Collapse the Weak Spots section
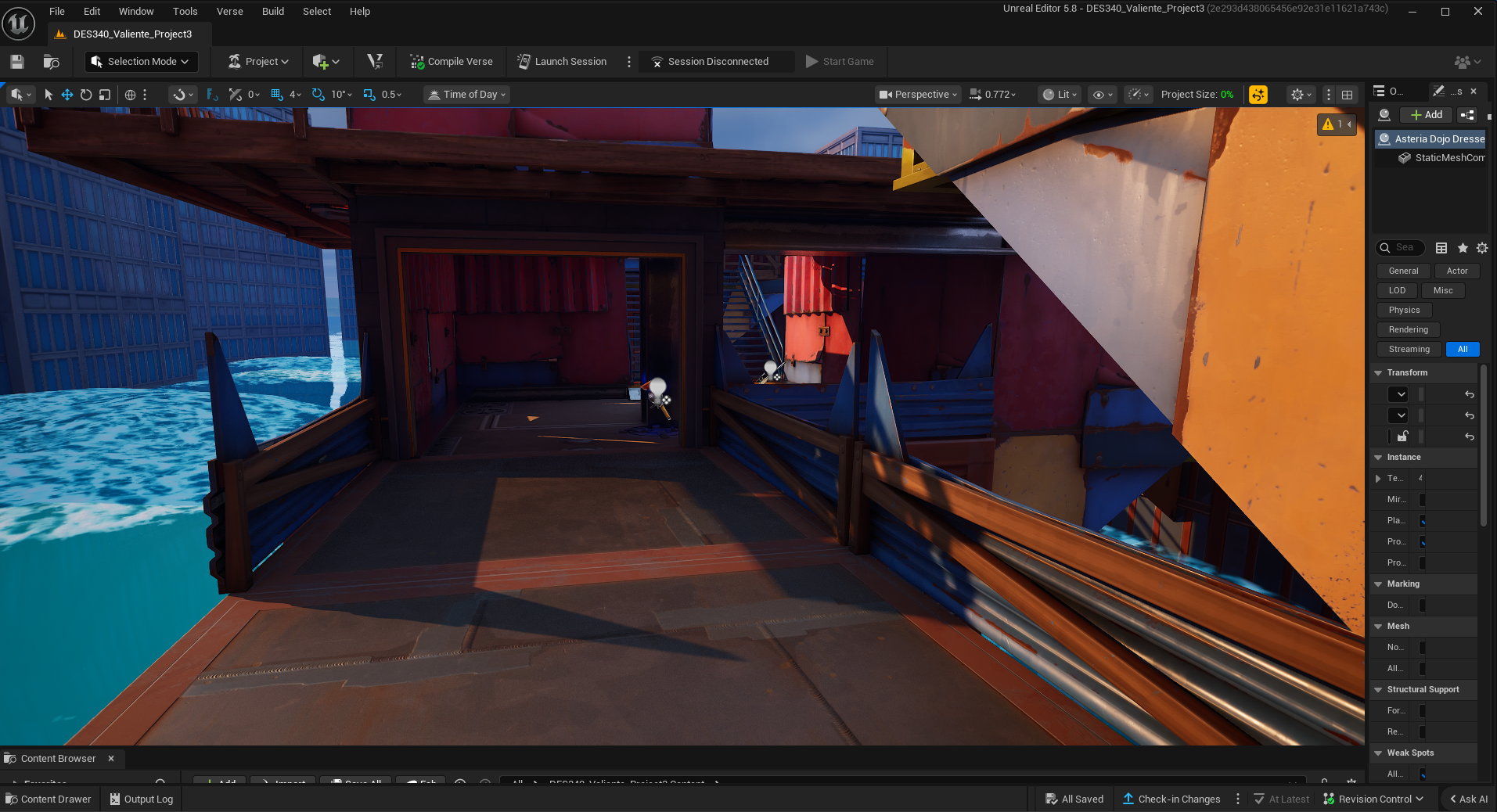 click(x=1378, y=753)
